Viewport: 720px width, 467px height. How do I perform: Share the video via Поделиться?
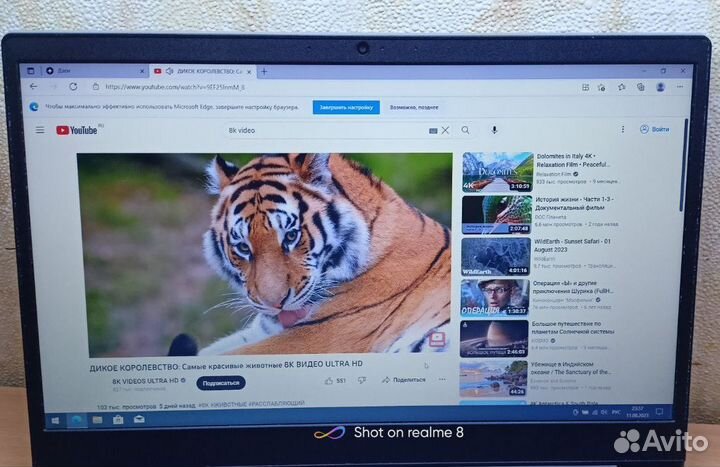[404, 380]
